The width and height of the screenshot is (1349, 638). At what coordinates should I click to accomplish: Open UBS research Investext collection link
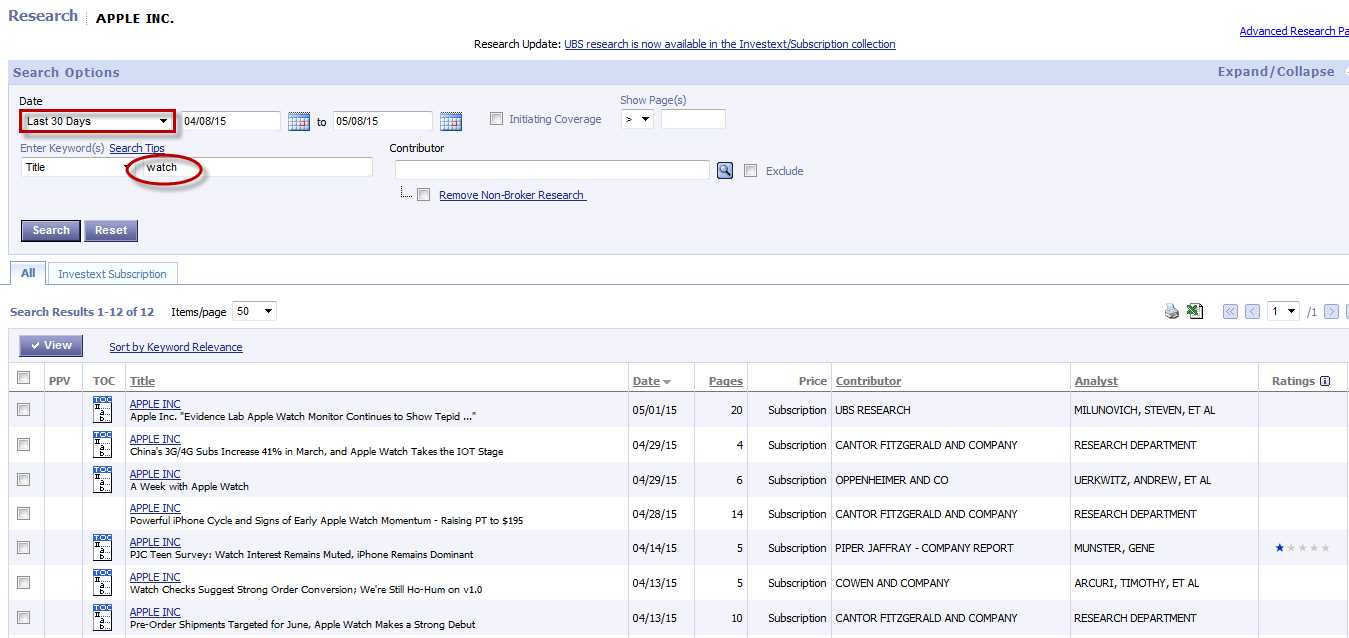coord(730,44)
